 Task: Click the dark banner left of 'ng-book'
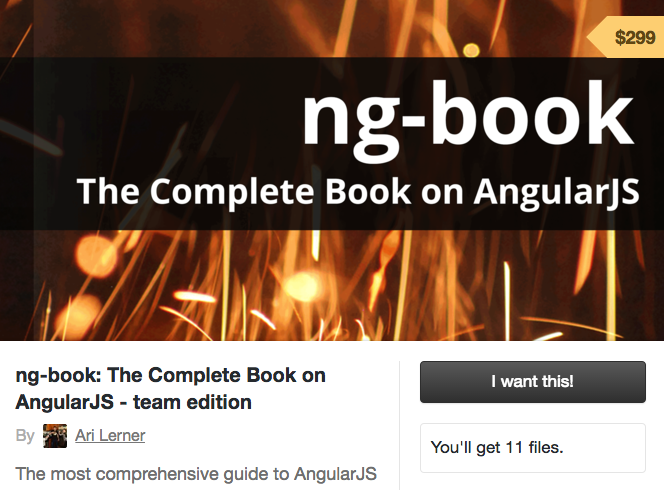[x=148, y=114]
